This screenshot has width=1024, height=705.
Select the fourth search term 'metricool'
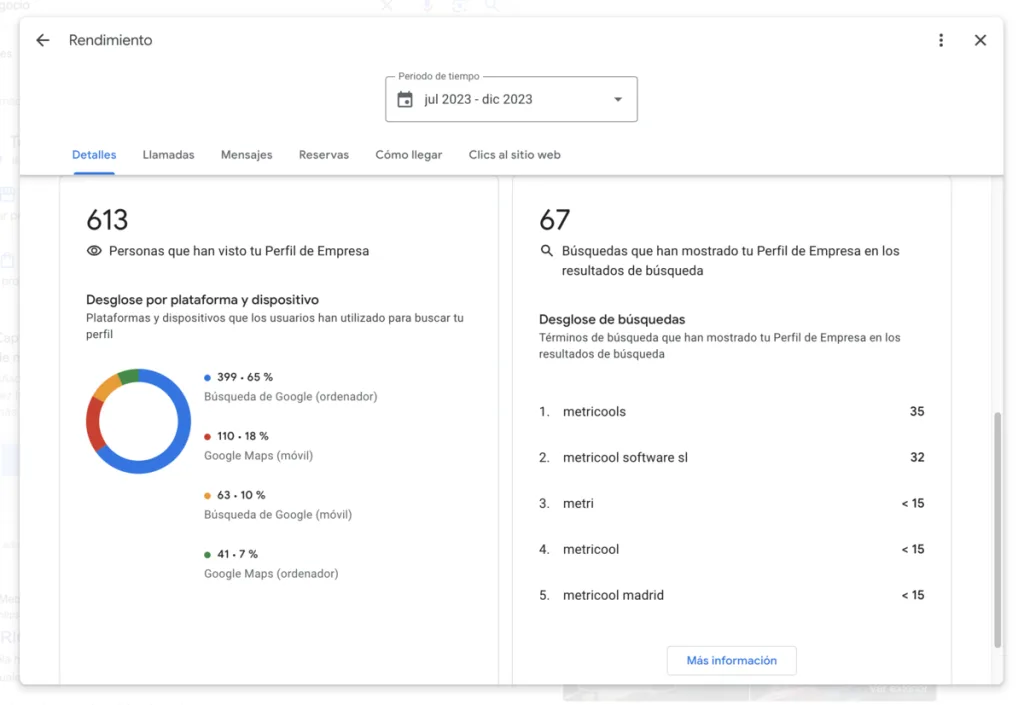[591, 549]
